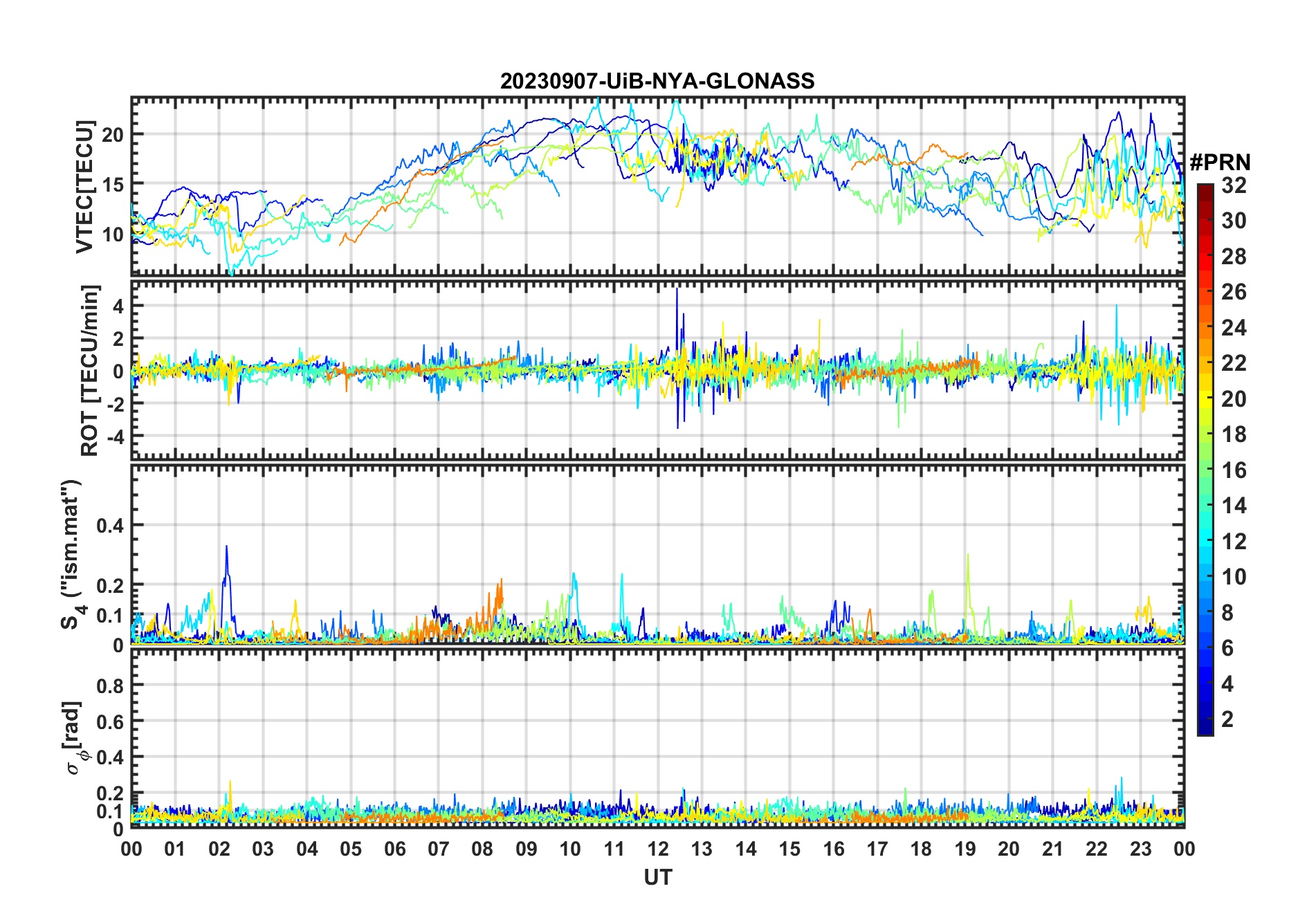The width and height of the screenshot is (1316, 920).
Task: Click the ROT [TECU/min] axis label
Action: (89, 370)
